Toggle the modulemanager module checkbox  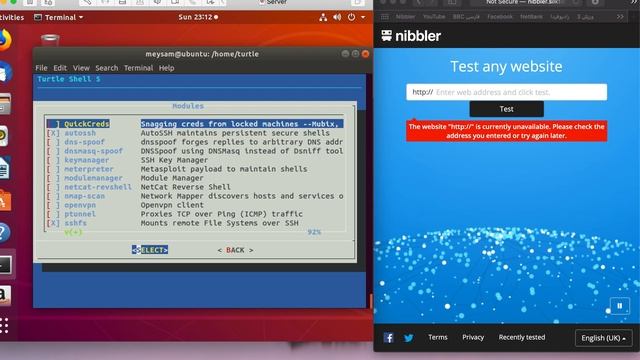coord(53,178)
